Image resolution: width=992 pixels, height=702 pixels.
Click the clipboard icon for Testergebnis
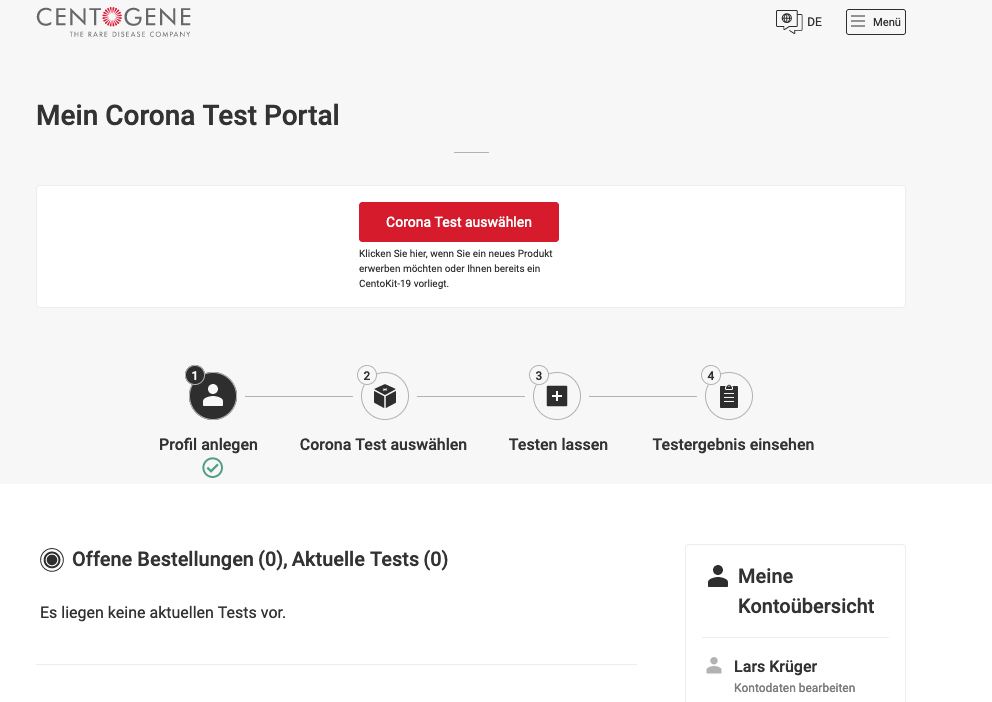point(729,397)
